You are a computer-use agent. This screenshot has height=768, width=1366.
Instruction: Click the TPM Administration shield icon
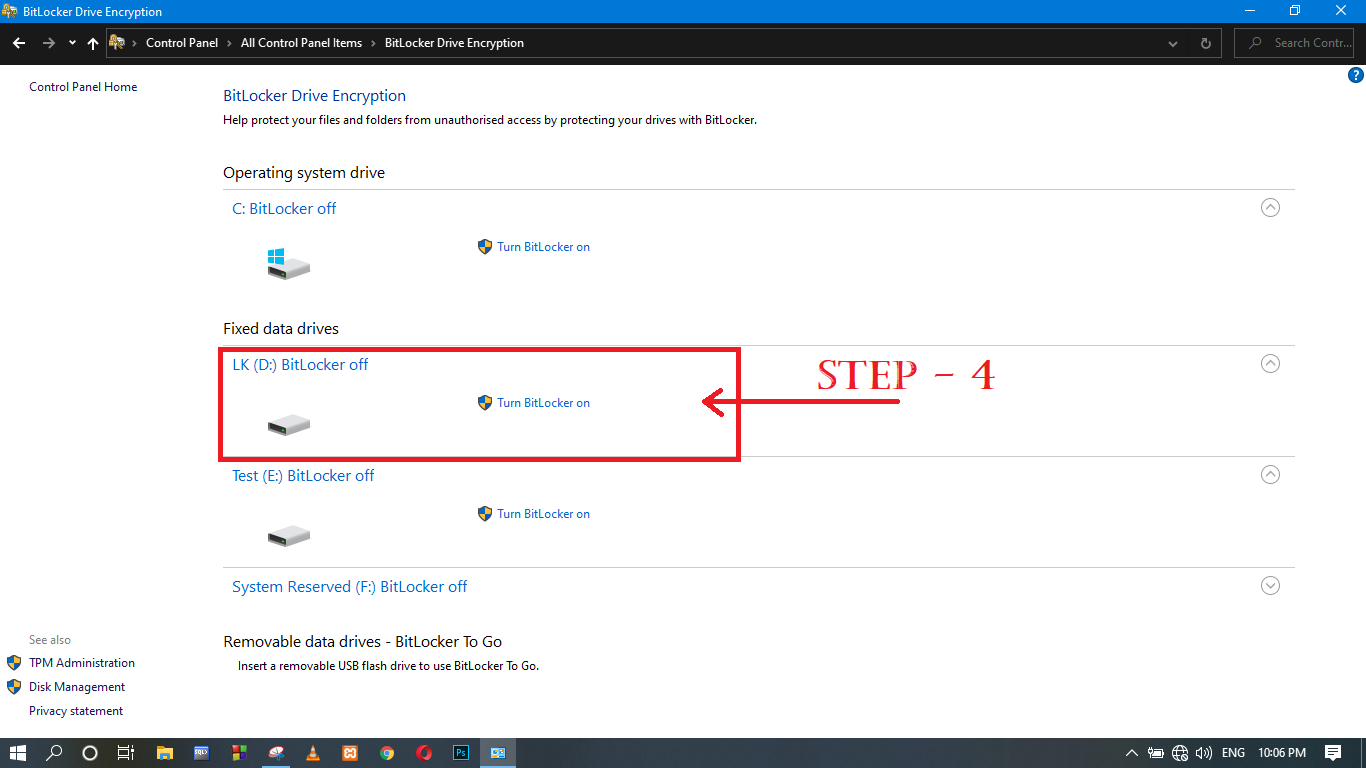pos(14,663)
